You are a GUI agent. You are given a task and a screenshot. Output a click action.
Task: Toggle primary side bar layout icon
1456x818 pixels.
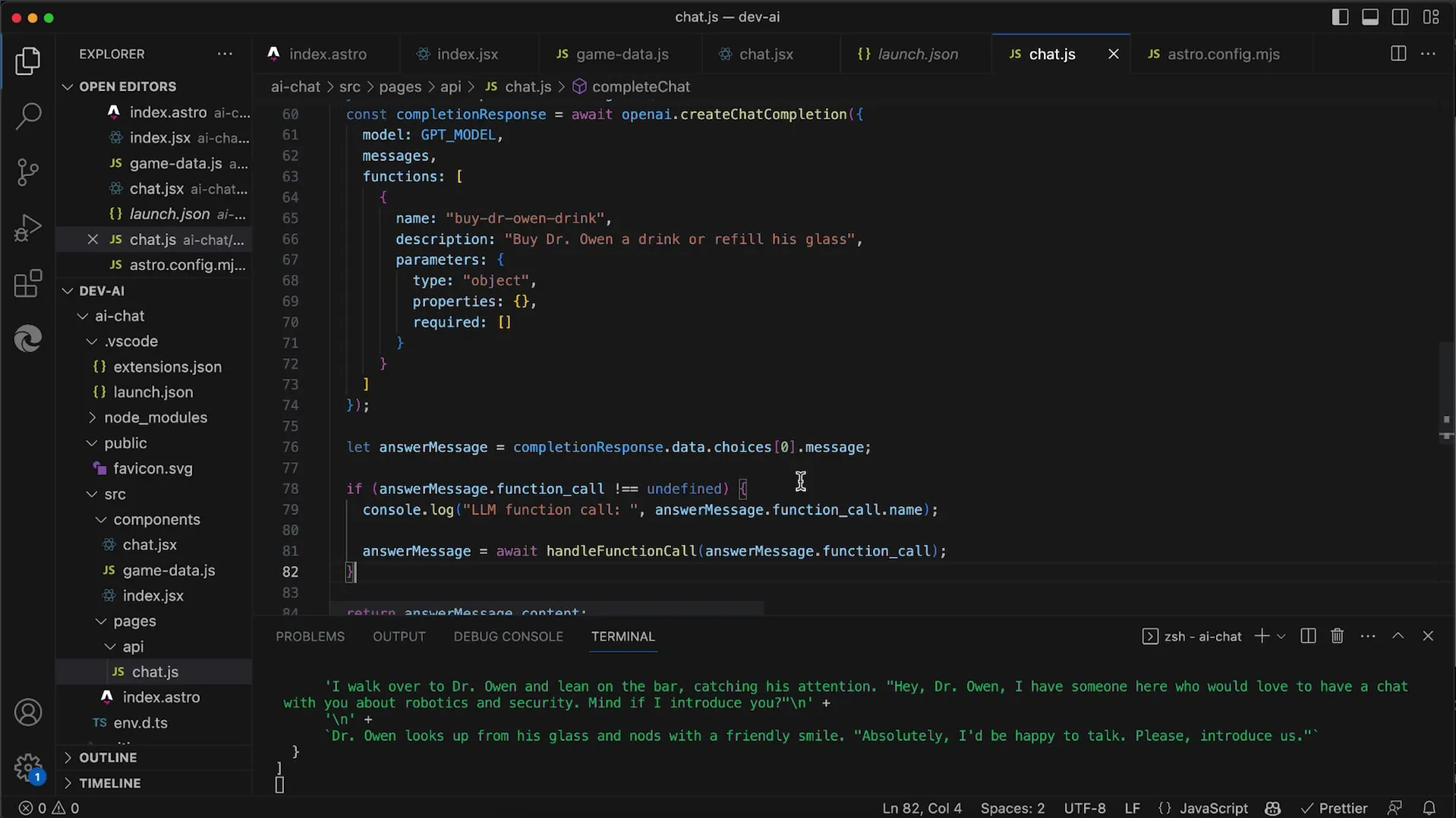pyautogui.click(x=1340, y=17)
